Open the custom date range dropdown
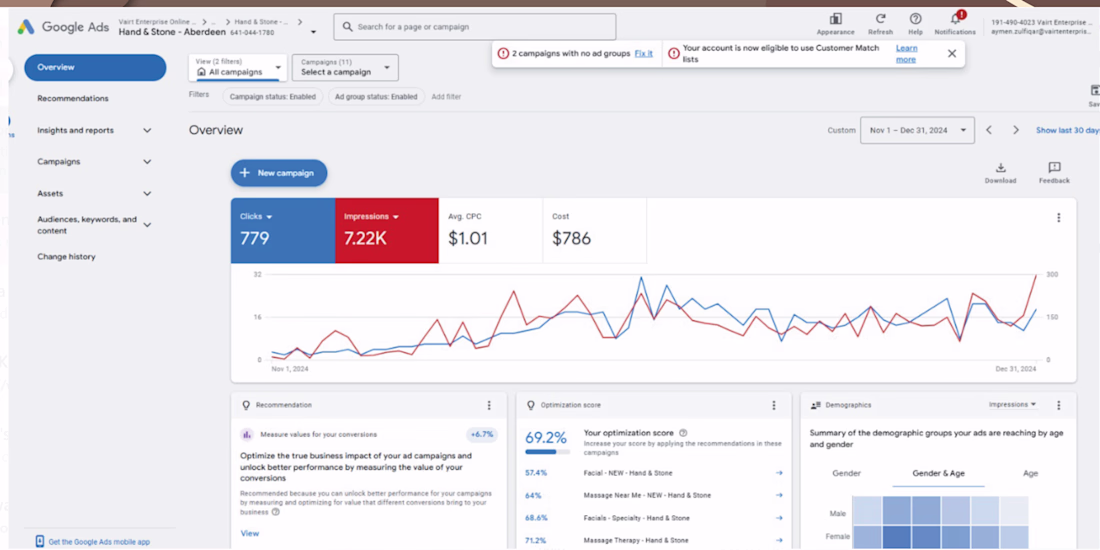Viewport: 1100px width, 550px height. [x=917, y=130]
